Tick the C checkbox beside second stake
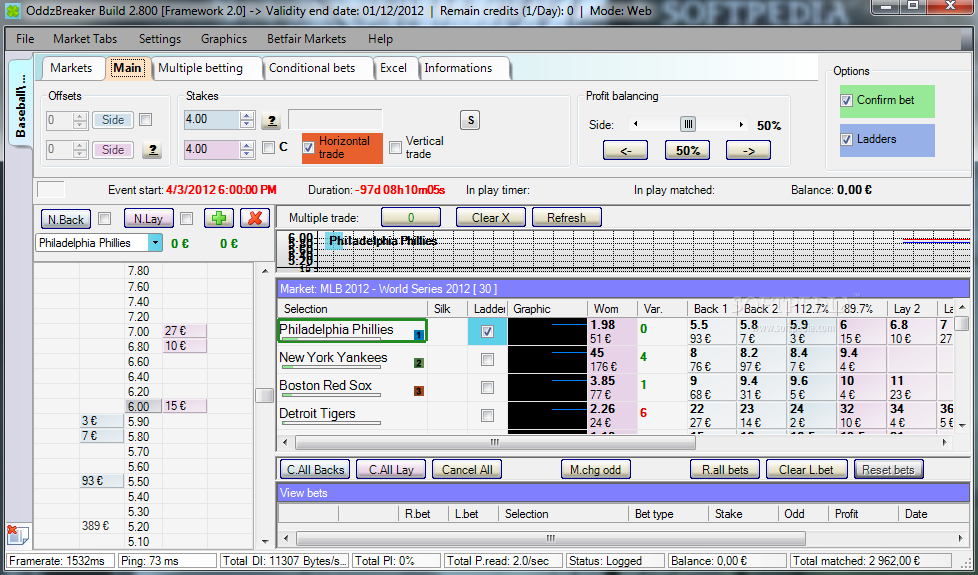Viewport: 978px width, 575px height. (268, 147)
